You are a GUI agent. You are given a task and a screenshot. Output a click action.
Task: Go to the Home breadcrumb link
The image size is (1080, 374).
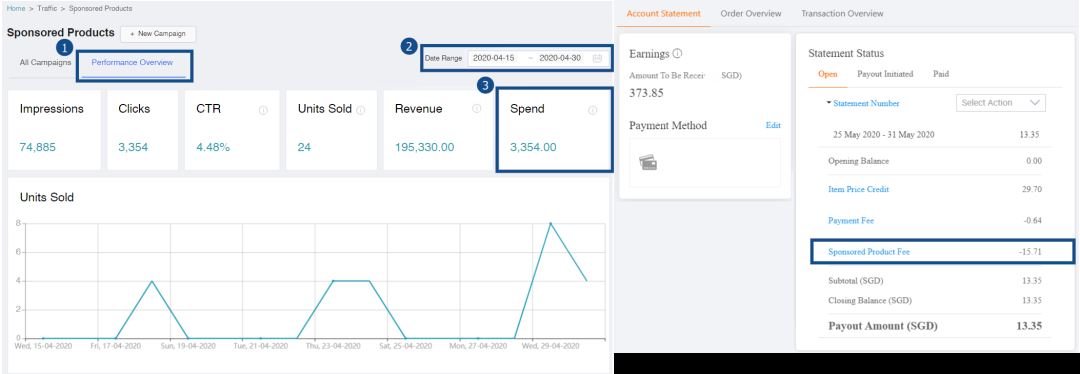click(16, 8)
